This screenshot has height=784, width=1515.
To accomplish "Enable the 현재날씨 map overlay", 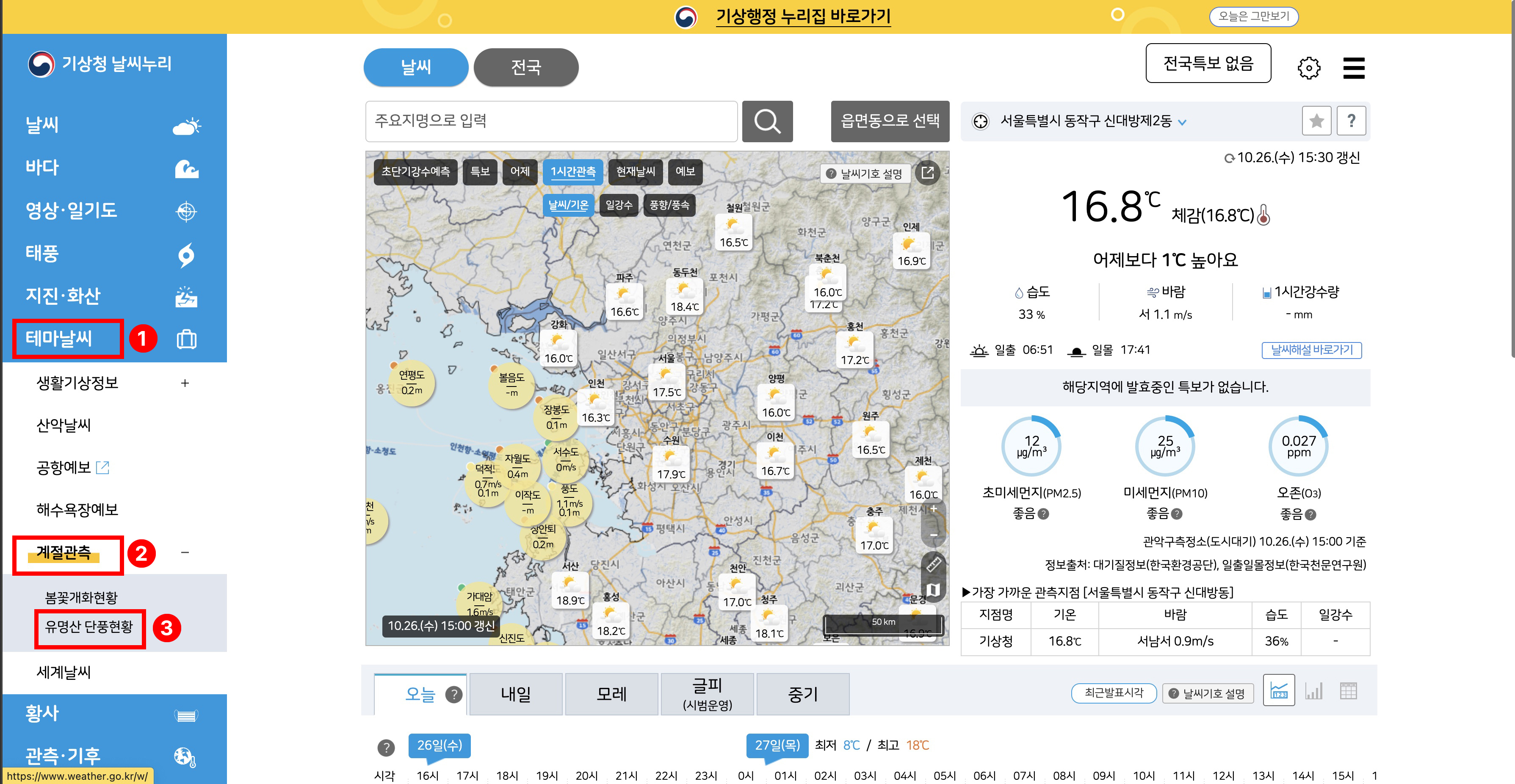I will point(635,172).
